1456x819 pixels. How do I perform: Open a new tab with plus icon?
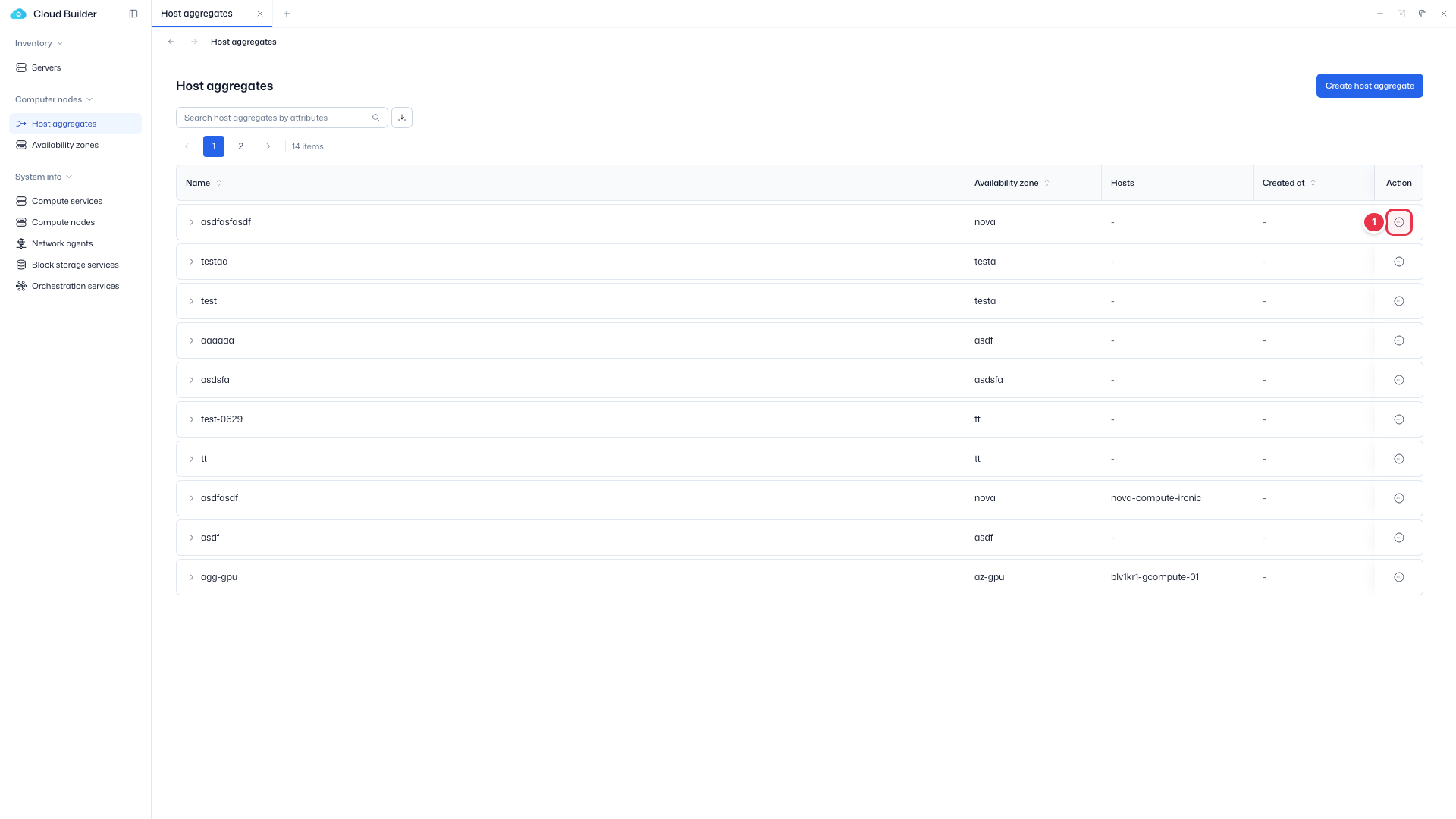(x=287, y=14)
